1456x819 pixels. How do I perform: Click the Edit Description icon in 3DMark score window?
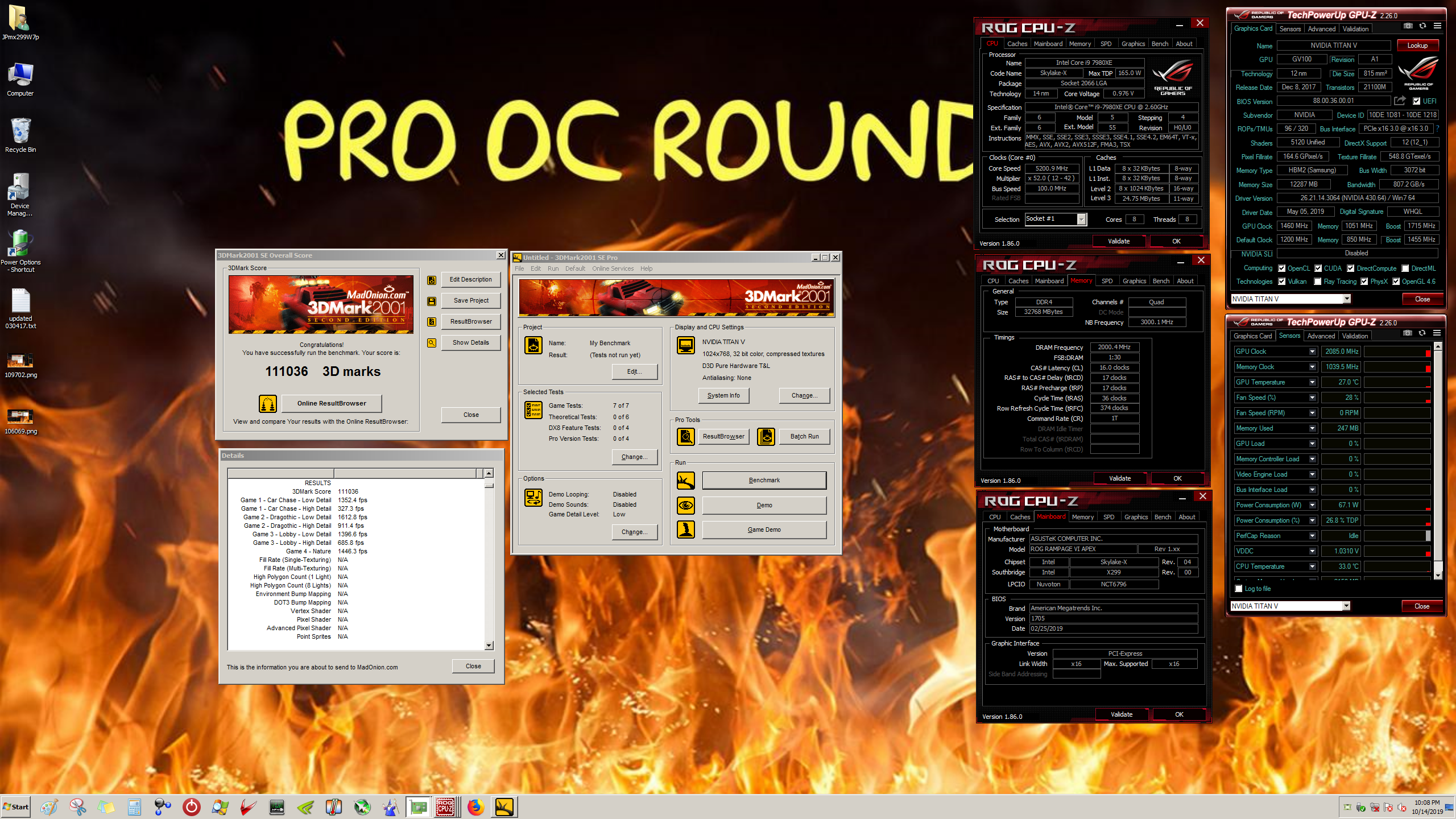[432, 280]
